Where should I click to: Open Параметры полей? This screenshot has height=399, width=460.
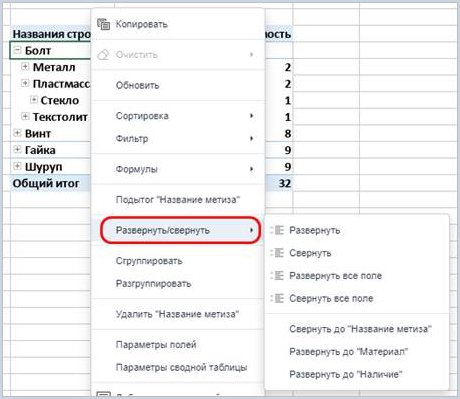178,344
